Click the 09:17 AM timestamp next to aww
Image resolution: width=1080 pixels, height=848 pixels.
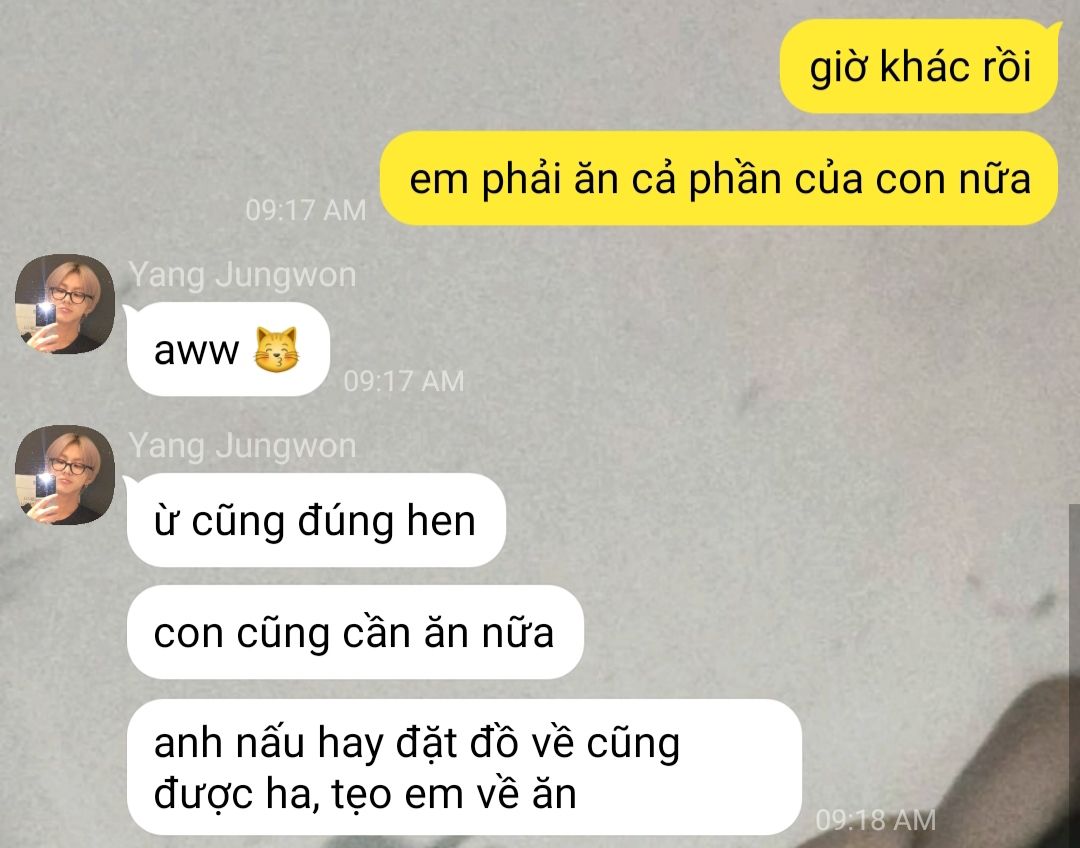tap(404, 381)
